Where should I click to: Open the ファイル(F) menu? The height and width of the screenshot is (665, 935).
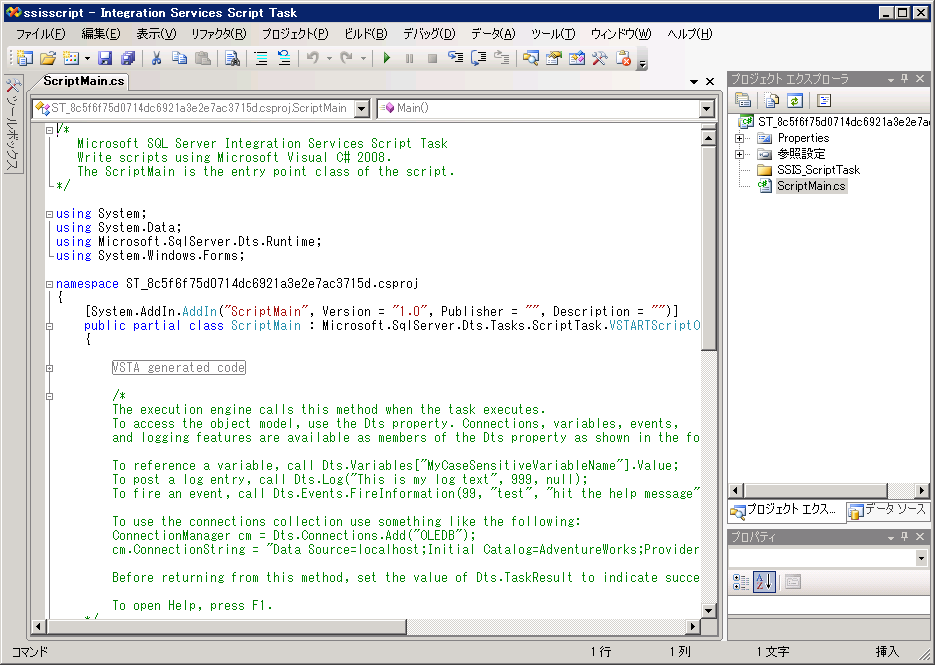pyautogui.click(x=41, y=34)
